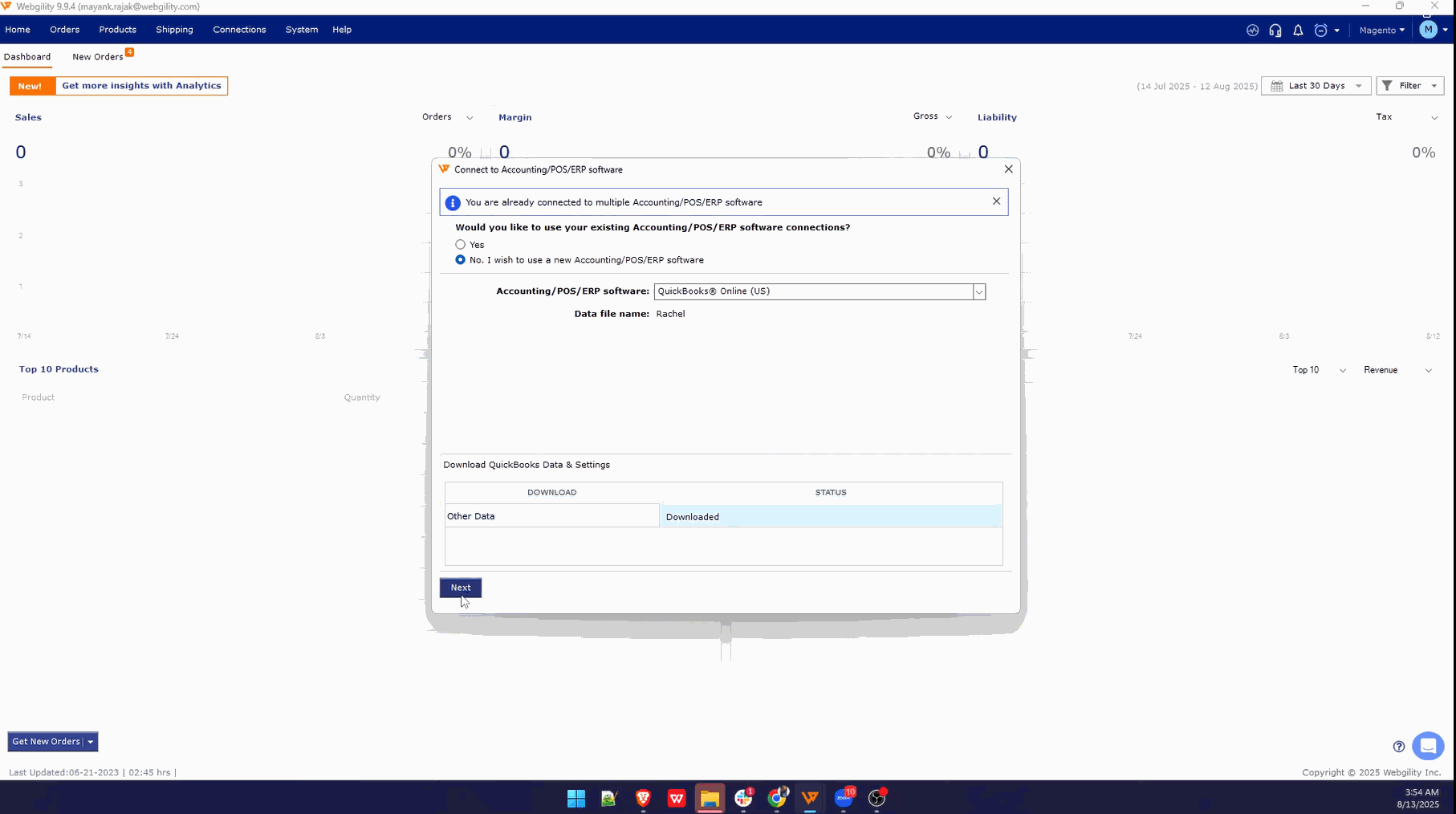This screenshot has width=1456, height=814.
Task: Open the activity monitor pulse icon
Action: pyautogui.click(x=1252, y=30)
